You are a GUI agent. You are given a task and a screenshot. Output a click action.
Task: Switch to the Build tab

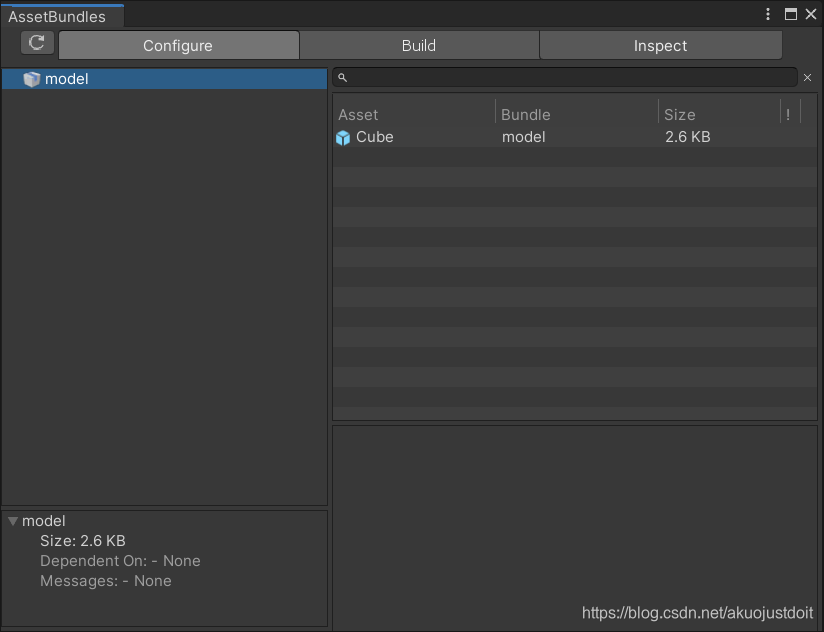pyautogui.click(x=419, y=45)
